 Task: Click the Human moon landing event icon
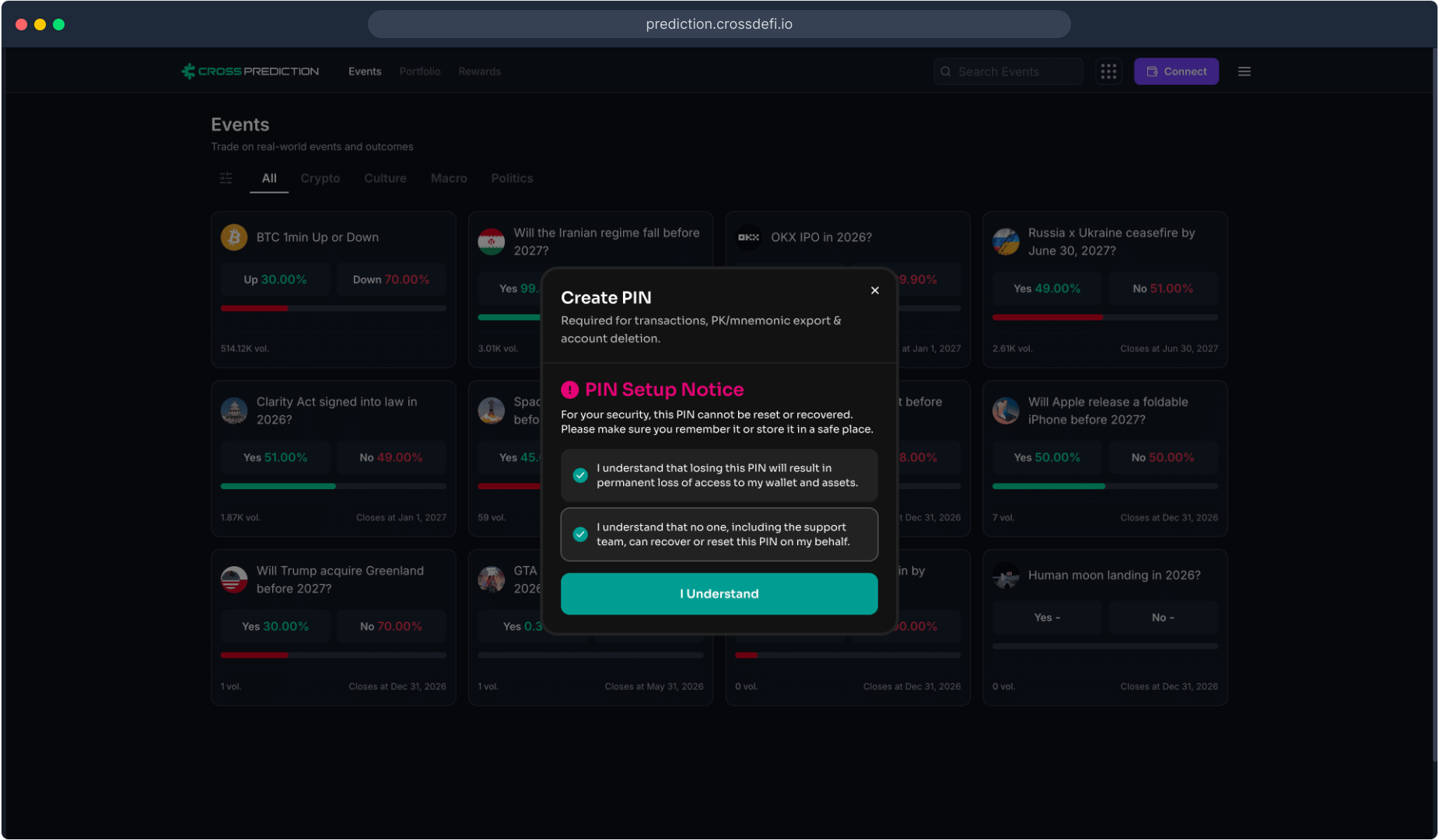1006,576
